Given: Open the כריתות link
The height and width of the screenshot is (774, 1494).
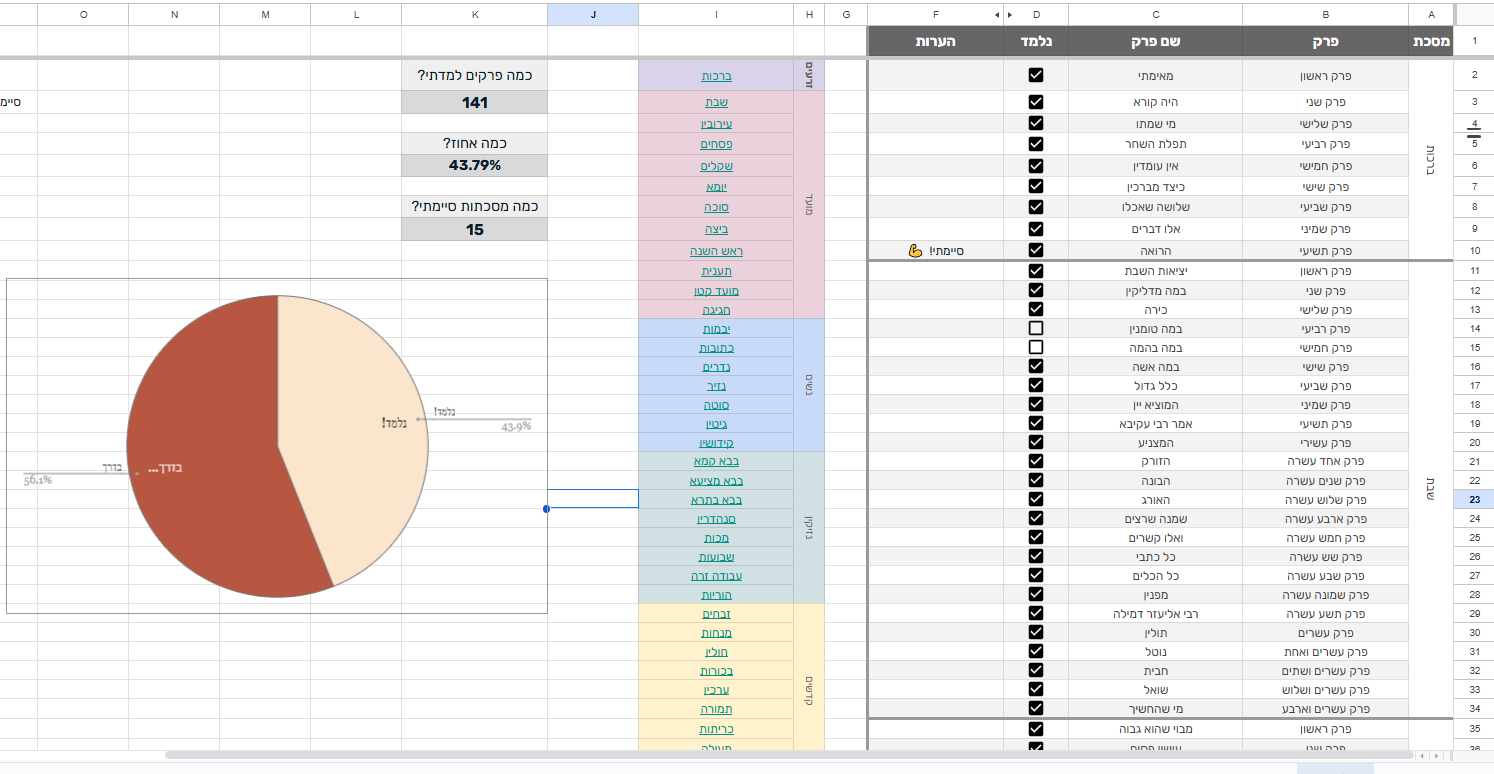Looking at the screenshot, I should click(x=714, y=729).
